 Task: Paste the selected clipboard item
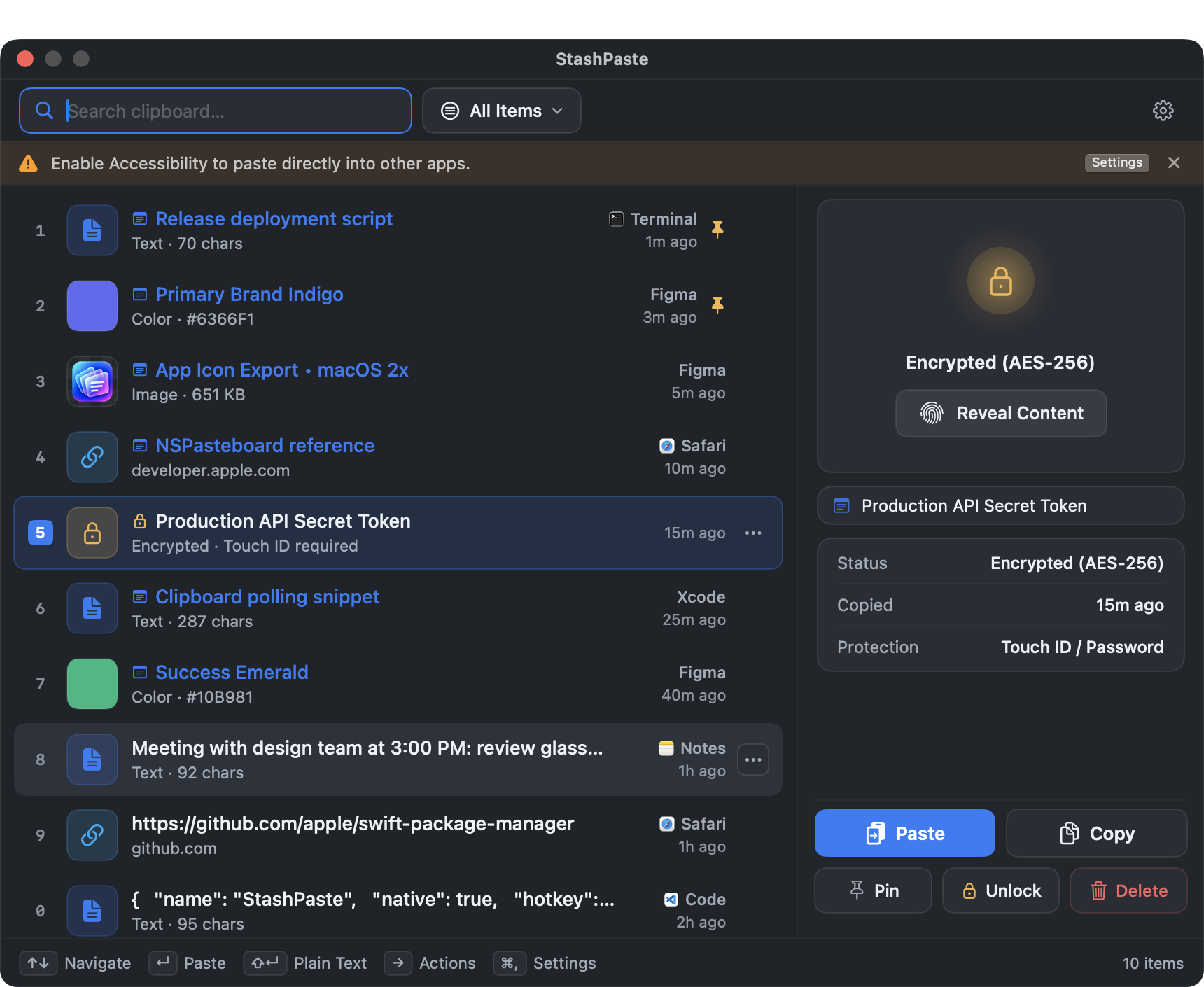pyautogui.click(x=904, y=833)
